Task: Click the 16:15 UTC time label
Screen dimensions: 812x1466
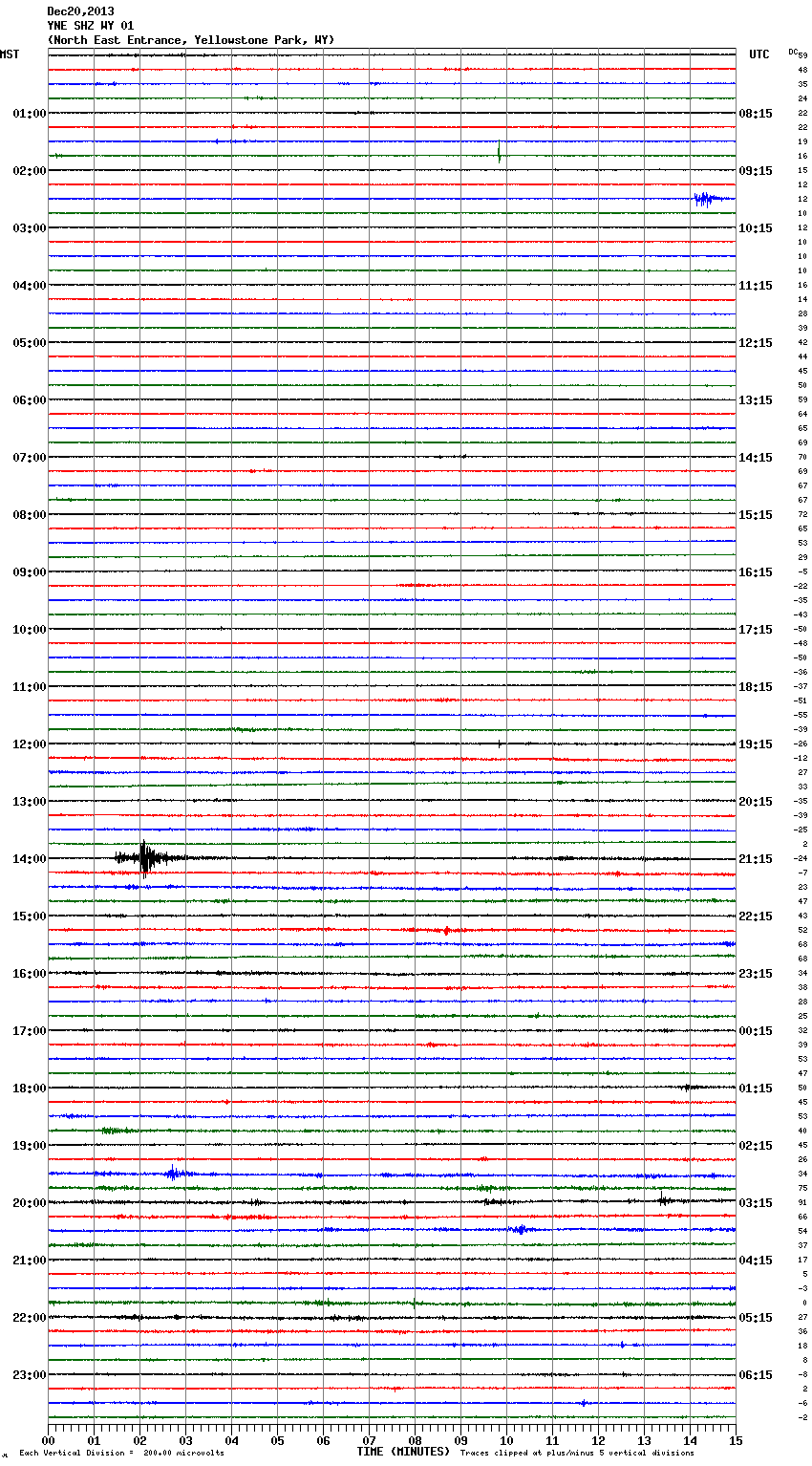Action: tap(756, 572)
